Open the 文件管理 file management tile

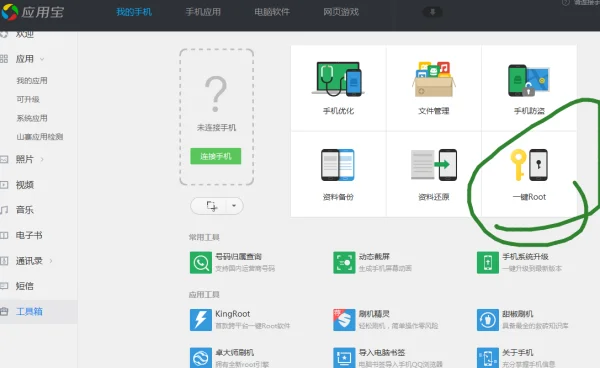[x=434, y=88]
